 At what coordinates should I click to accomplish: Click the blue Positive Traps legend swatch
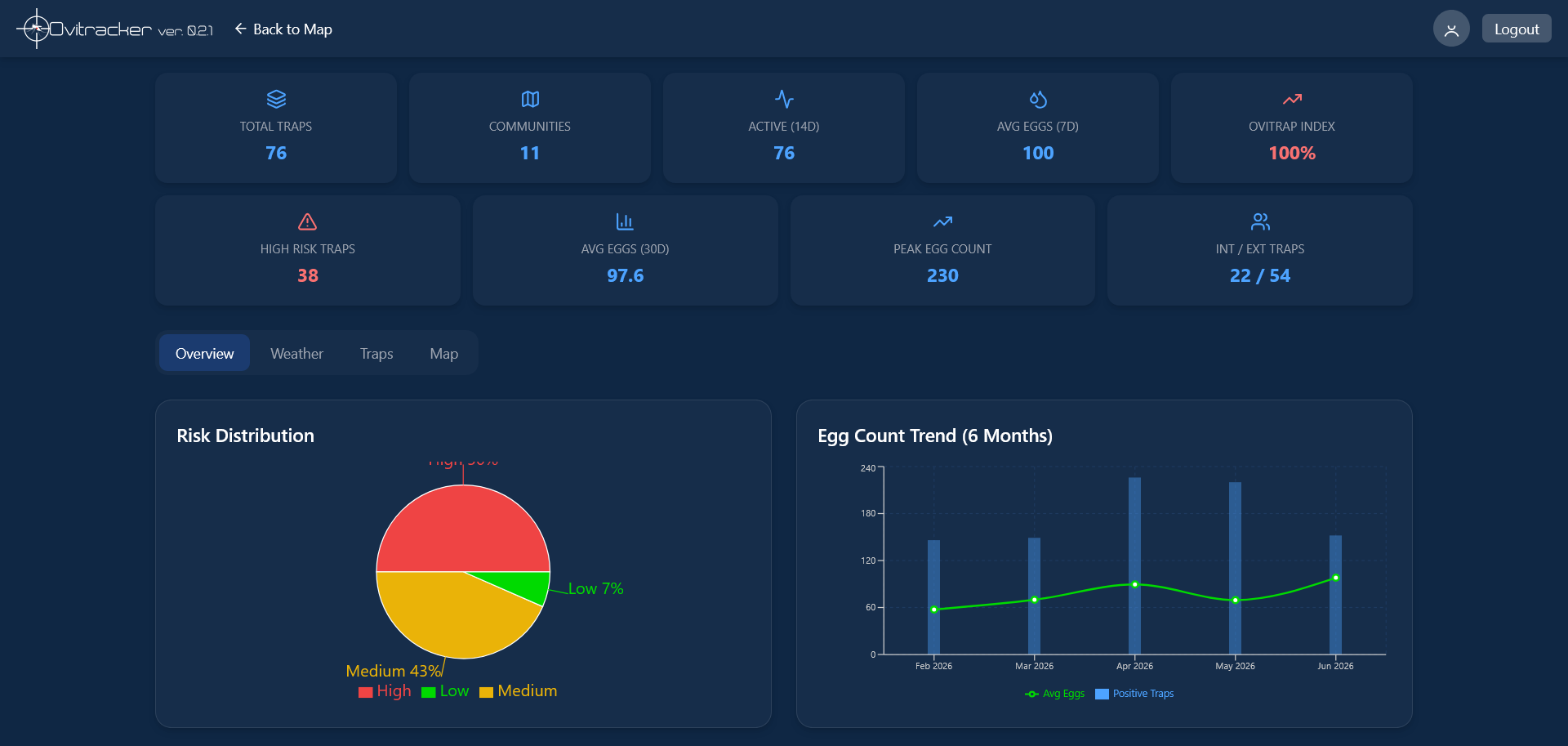(1102, 694)
